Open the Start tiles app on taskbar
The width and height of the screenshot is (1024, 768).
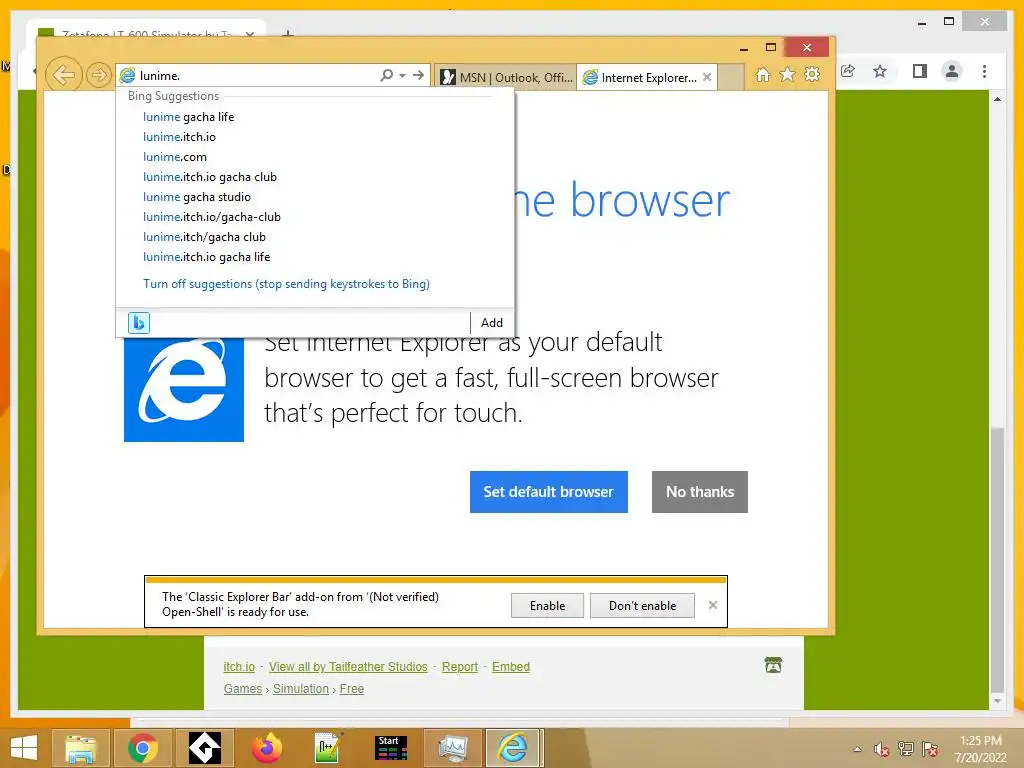point(391,748)
